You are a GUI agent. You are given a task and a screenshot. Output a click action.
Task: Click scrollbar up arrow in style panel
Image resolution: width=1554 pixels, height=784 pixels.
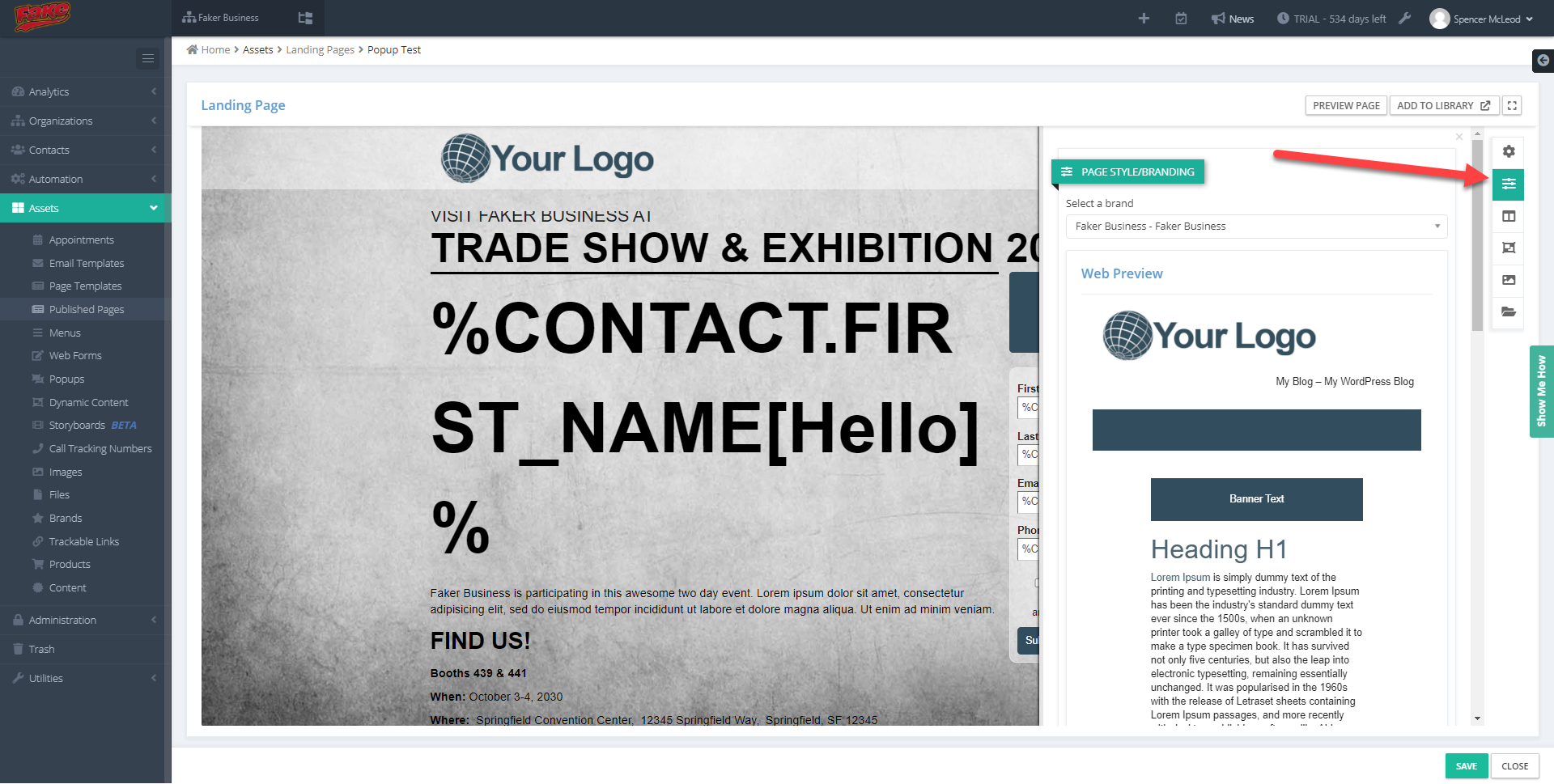point(1477,133)
